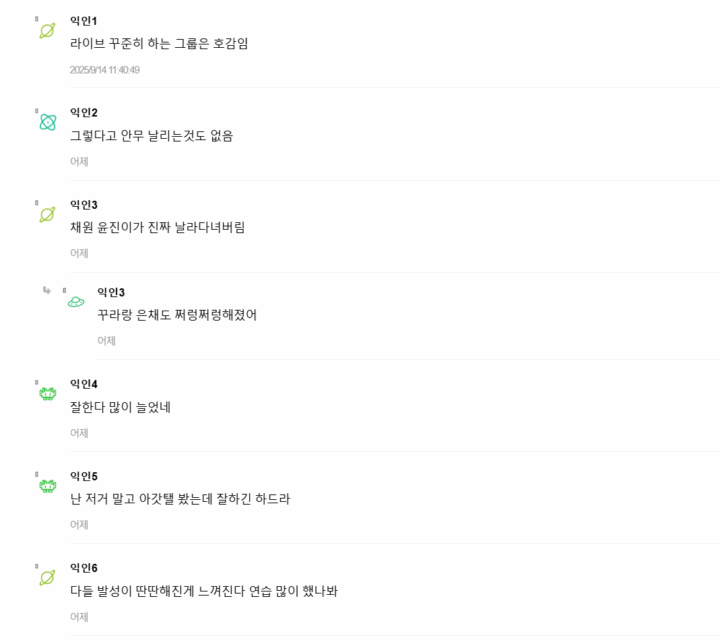
Task: Open the 익인2 username
Action: click(x=83, y=113)
